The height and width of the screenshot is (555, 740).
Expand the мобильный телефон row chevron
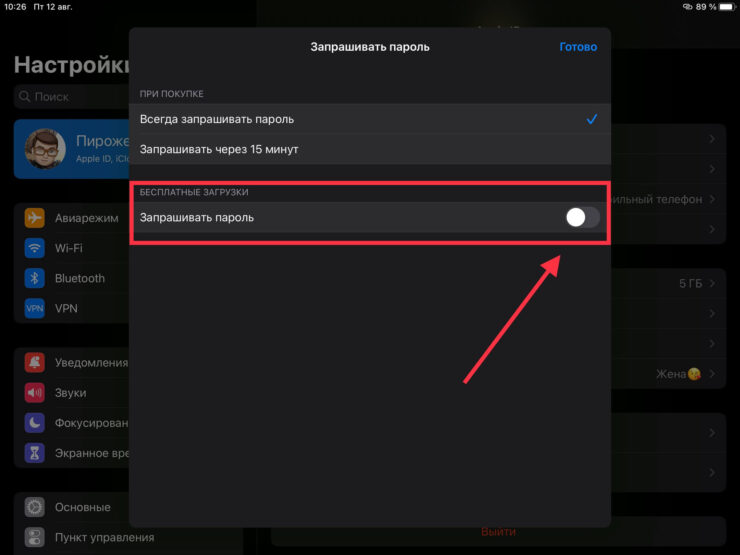click(711, 200)
